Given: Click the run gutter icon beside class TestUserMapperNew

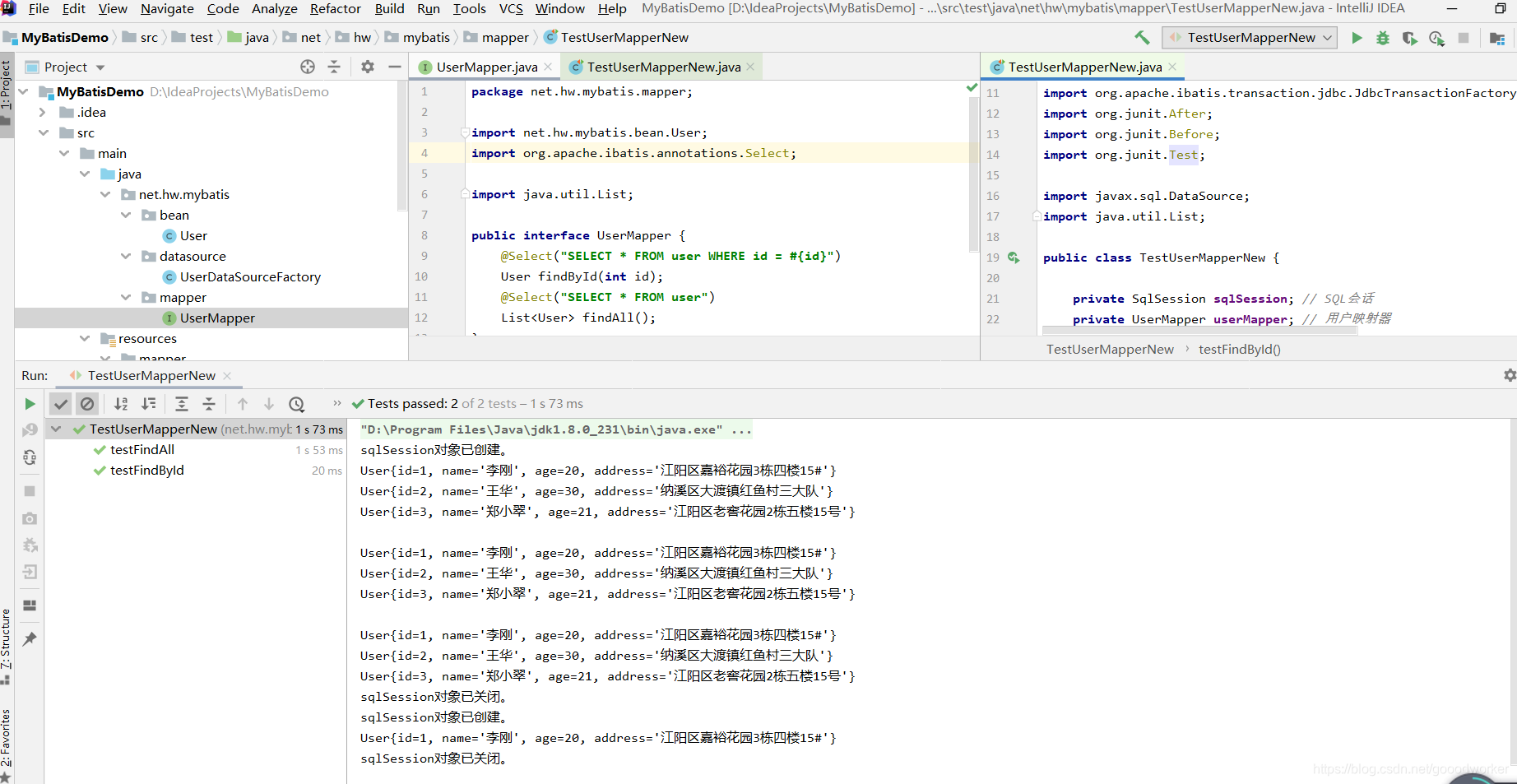Looking at the screenshot, I should coord(1014,257).
